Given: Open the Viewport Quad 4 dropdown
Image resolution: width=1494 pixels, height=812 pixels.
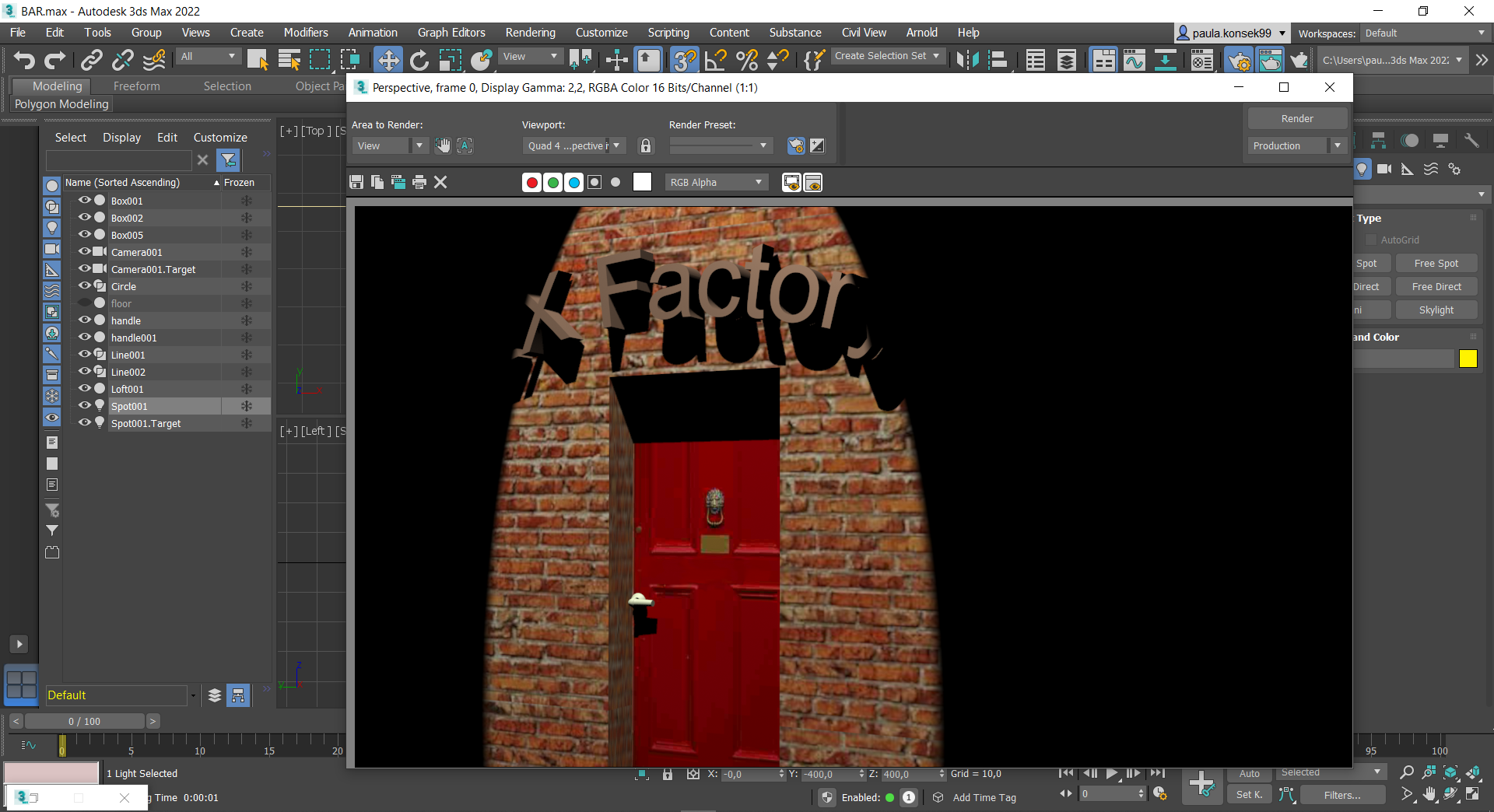Looking at the screenshot, I should pyautogui.click(x=574, y=145).
